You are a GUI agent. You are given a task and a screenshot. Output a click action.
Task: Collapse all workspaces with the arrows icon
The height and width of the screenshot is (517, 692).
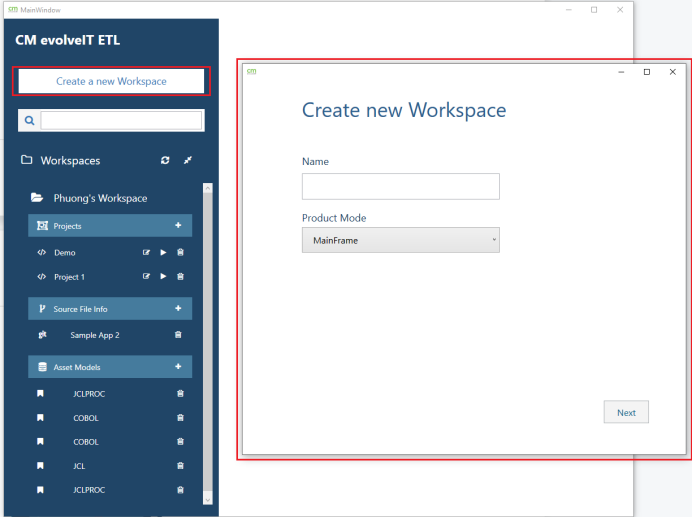click(x=188, y=160)
